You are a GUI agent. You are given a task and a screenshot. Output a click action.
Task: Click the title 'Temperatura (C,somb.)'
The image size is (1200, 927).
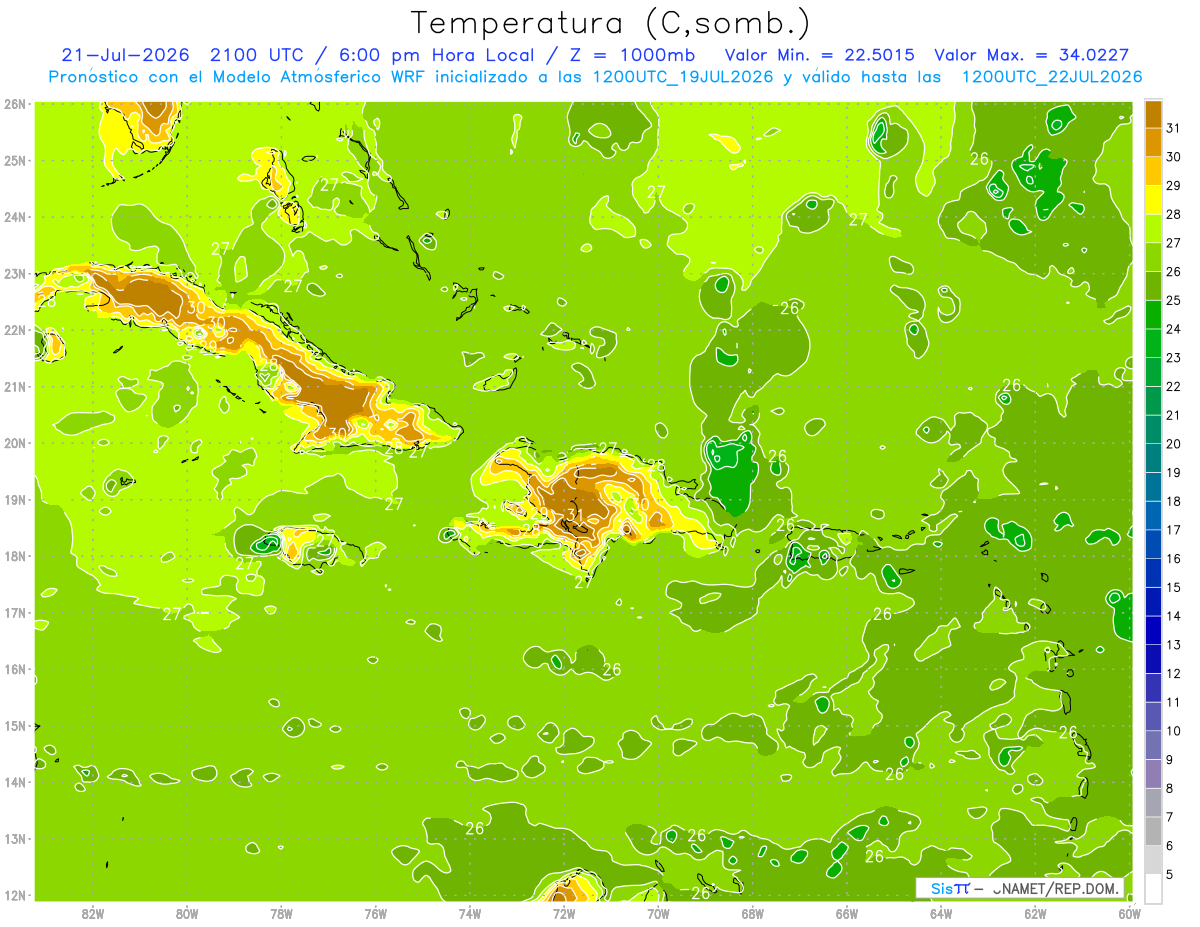pos(610,24)
